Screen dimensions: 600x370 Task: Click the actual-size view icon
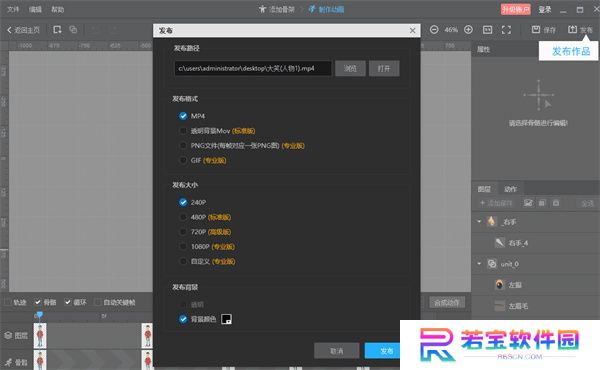[488, 30]
